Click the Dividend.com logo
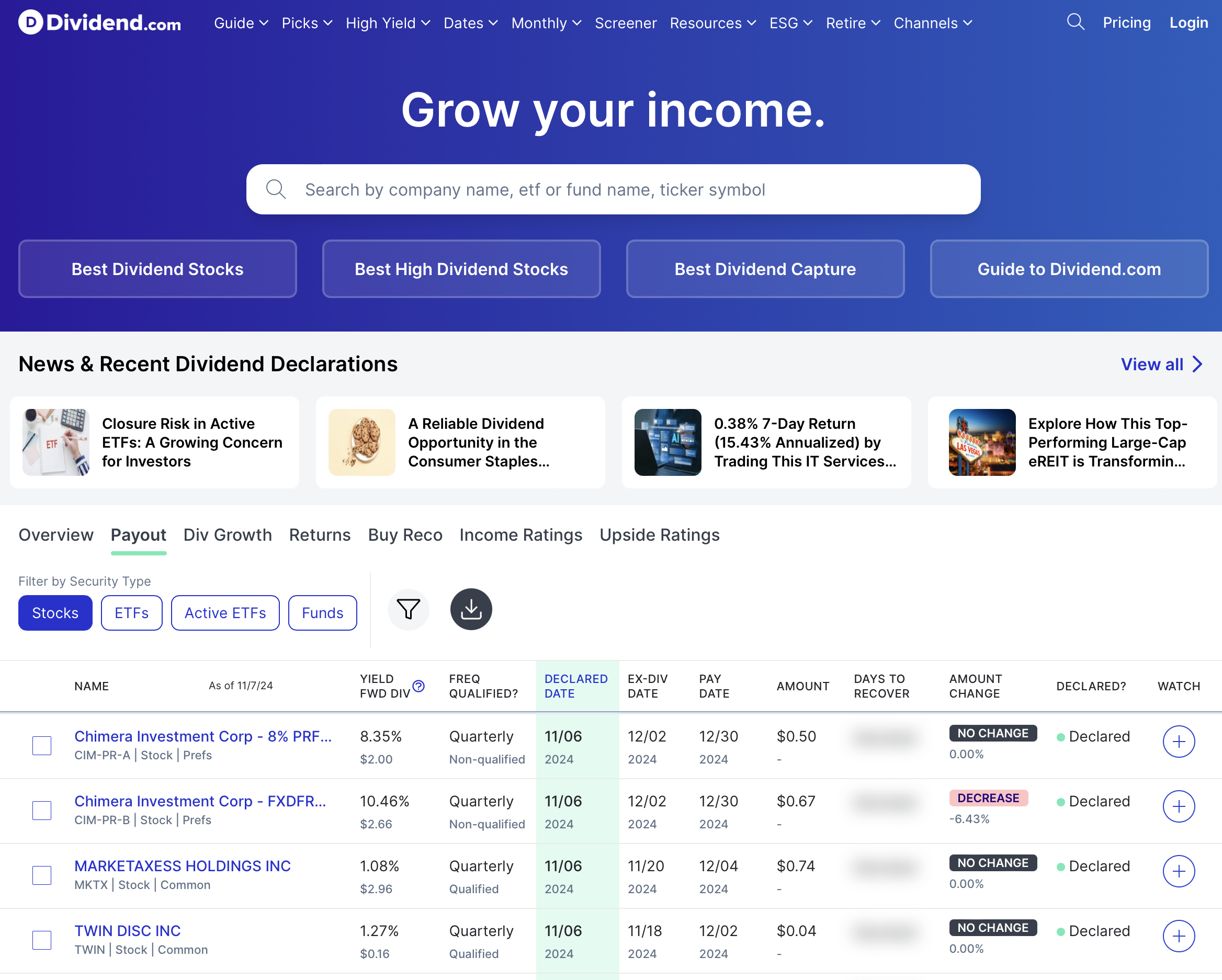This screenshot has height=980, width=1222. 100,22
